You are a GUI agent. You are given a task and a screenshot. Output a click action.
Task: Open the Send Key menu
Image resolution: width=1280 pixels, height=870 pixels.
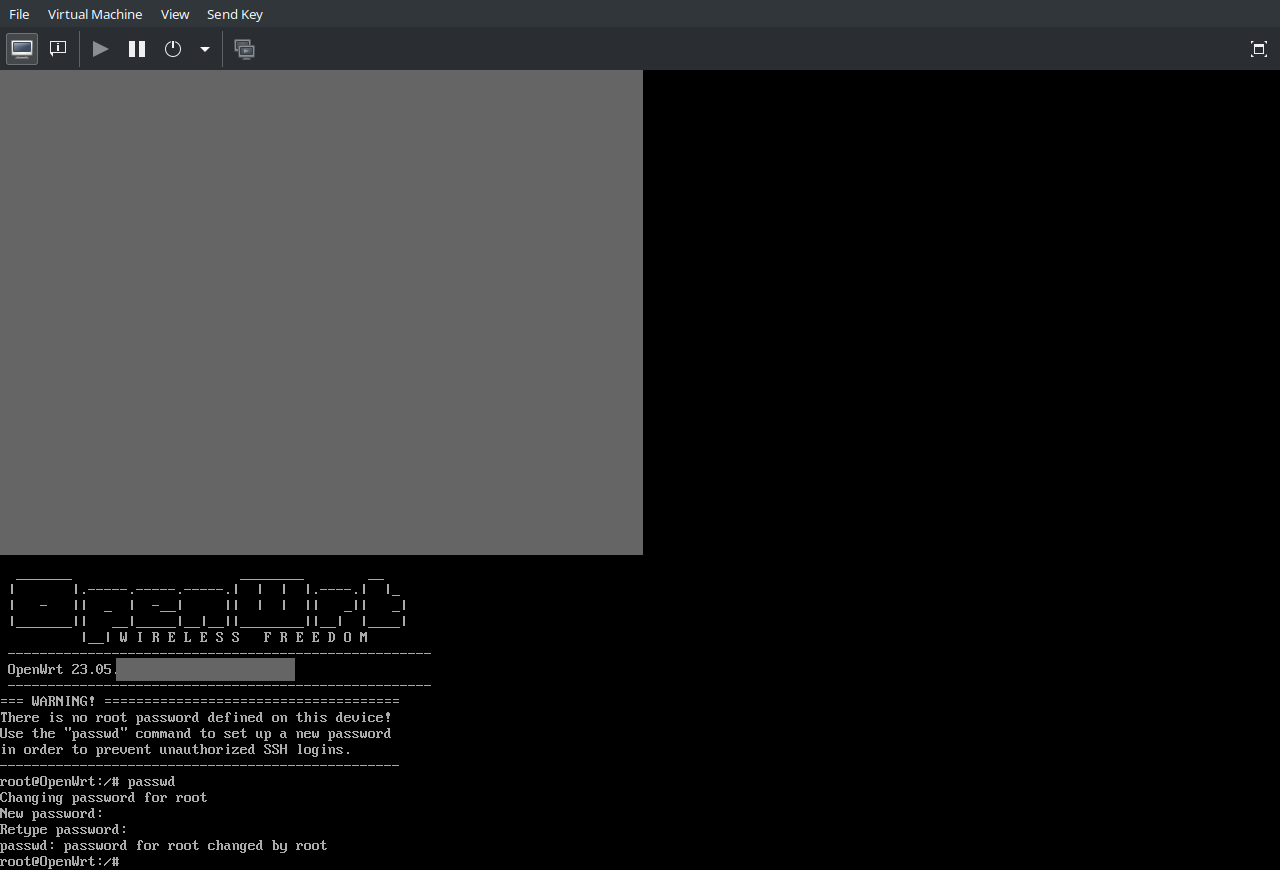click(235, 14)
